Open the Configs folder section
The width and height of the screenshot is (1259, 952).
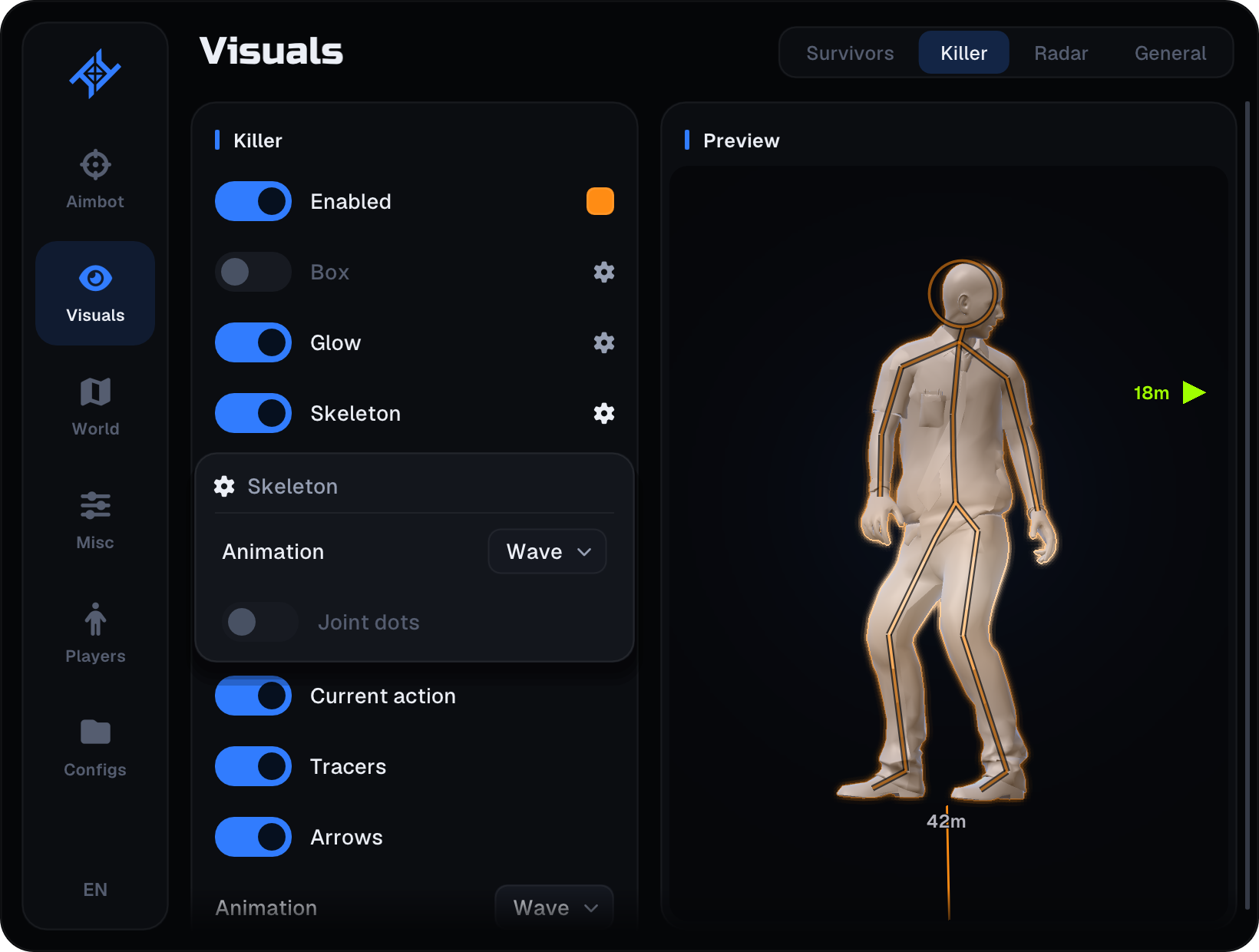coord(95,747)
